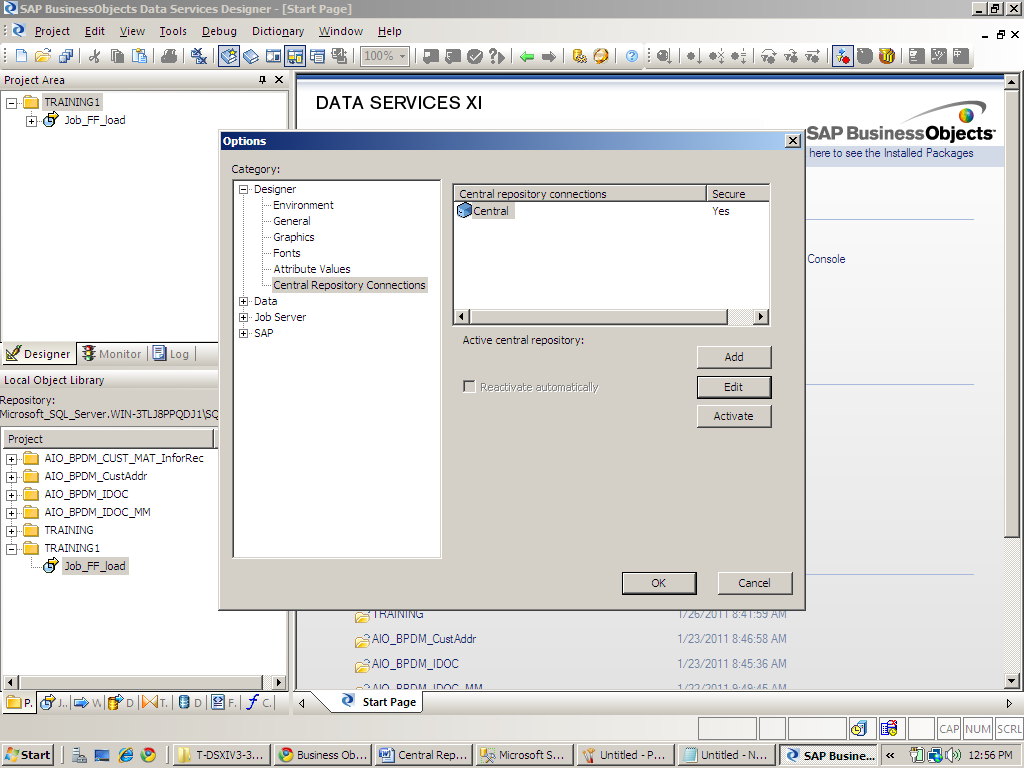Switch to Central Rep... Word taskbar window
1024x768 pixels.
pyautogui.click(x=424, y=755)
